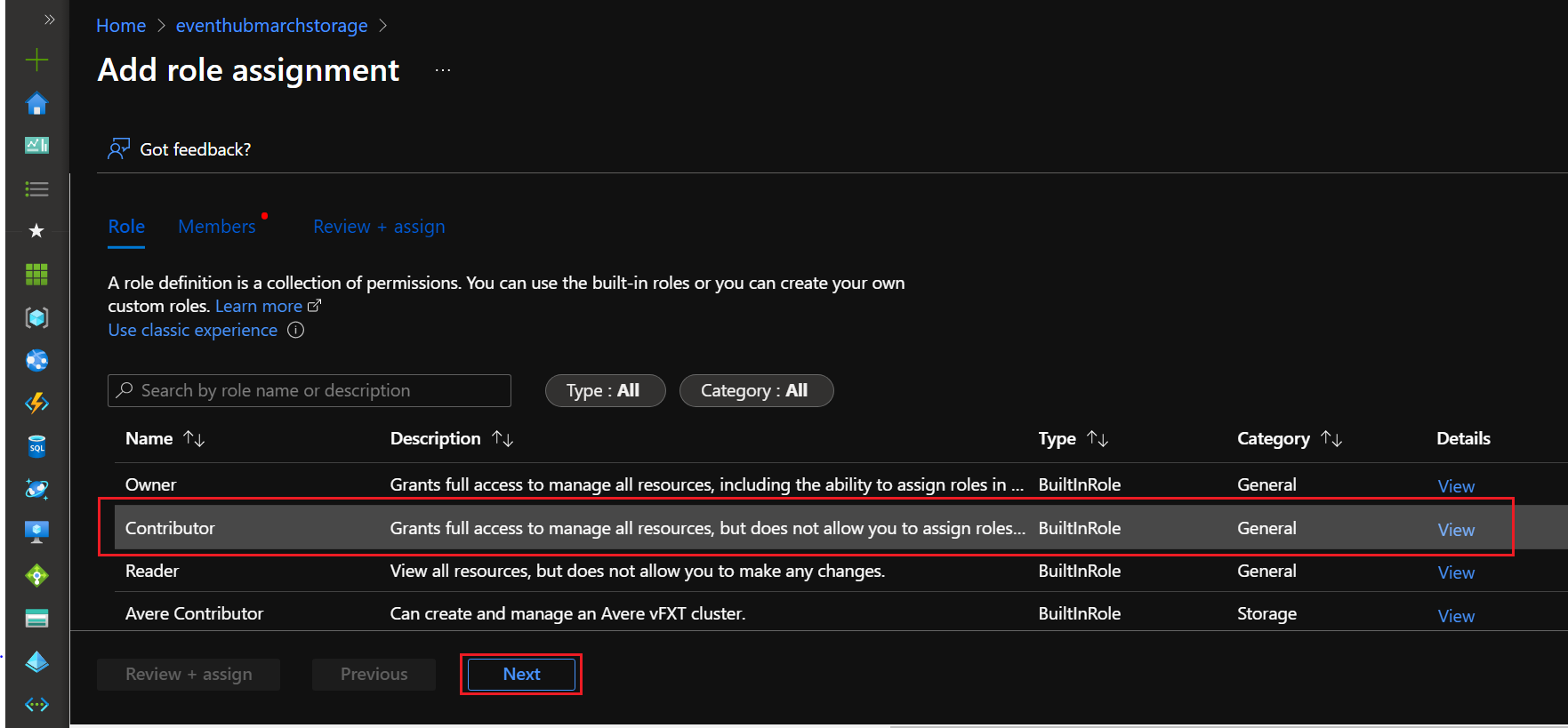This screenshot has width=1568, height=728.
Task: Open the Learn more link
Action: point(259,307)
